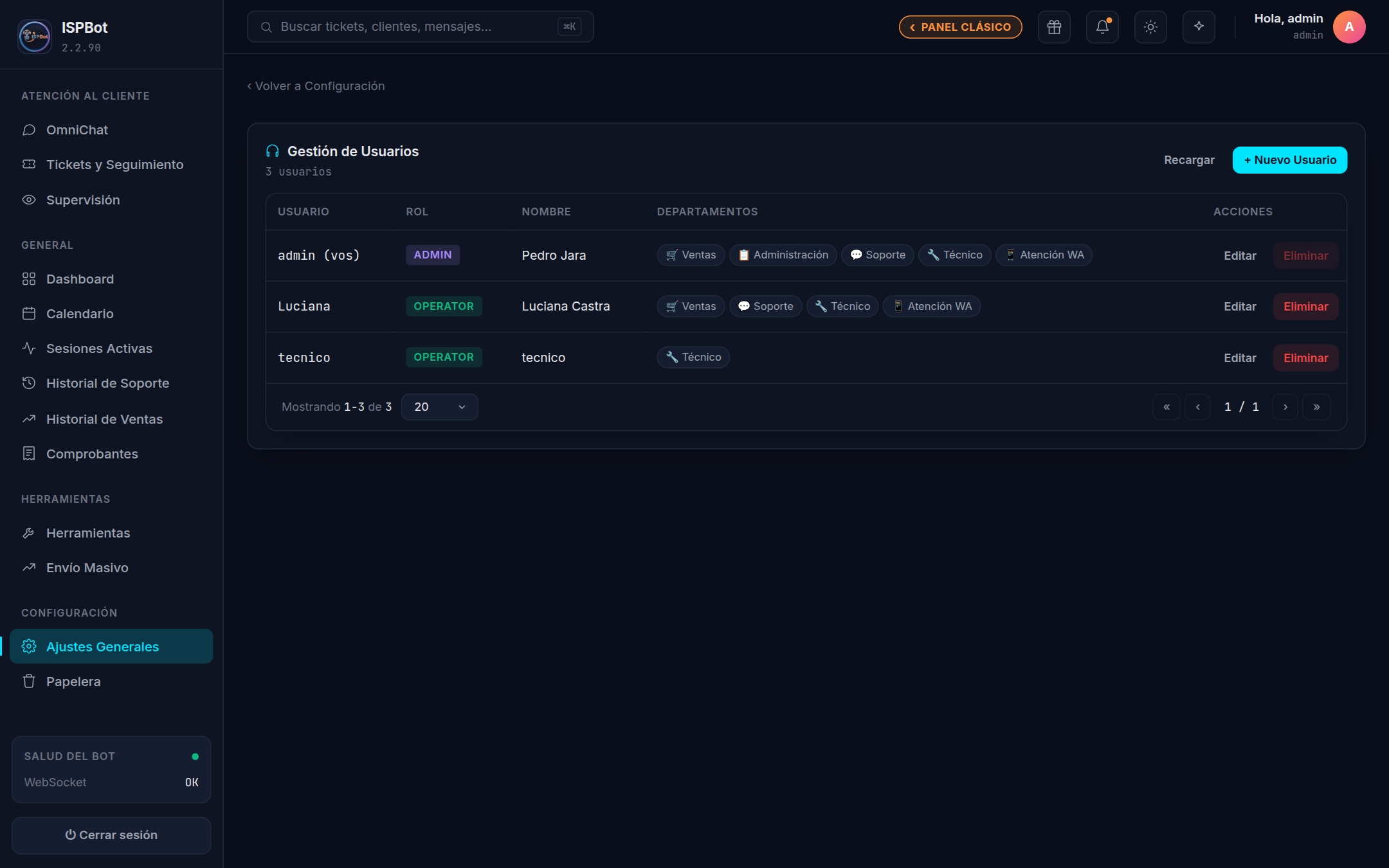This screenshot has height=868, width=1389.
Task: Open Historial de Ventas page
Action: [x=111, y=419]
